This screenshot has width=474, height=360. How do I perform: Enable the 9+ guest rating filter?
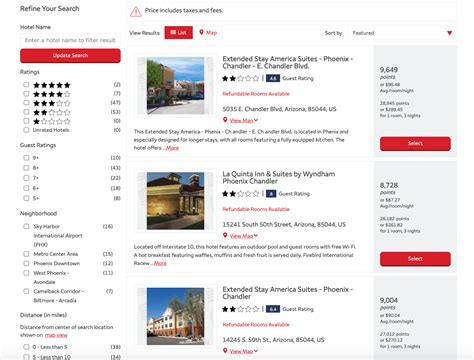[26, 158]
